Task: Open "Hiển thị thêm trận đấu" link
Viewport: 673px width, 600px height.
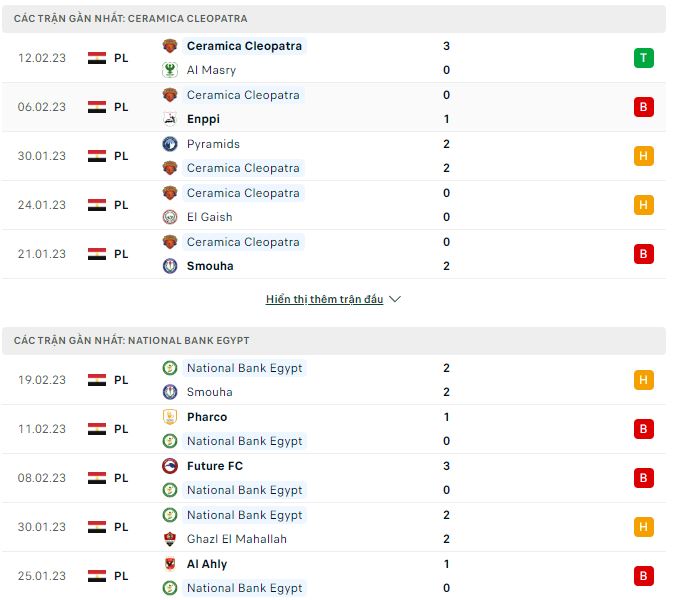Action: 324,299
